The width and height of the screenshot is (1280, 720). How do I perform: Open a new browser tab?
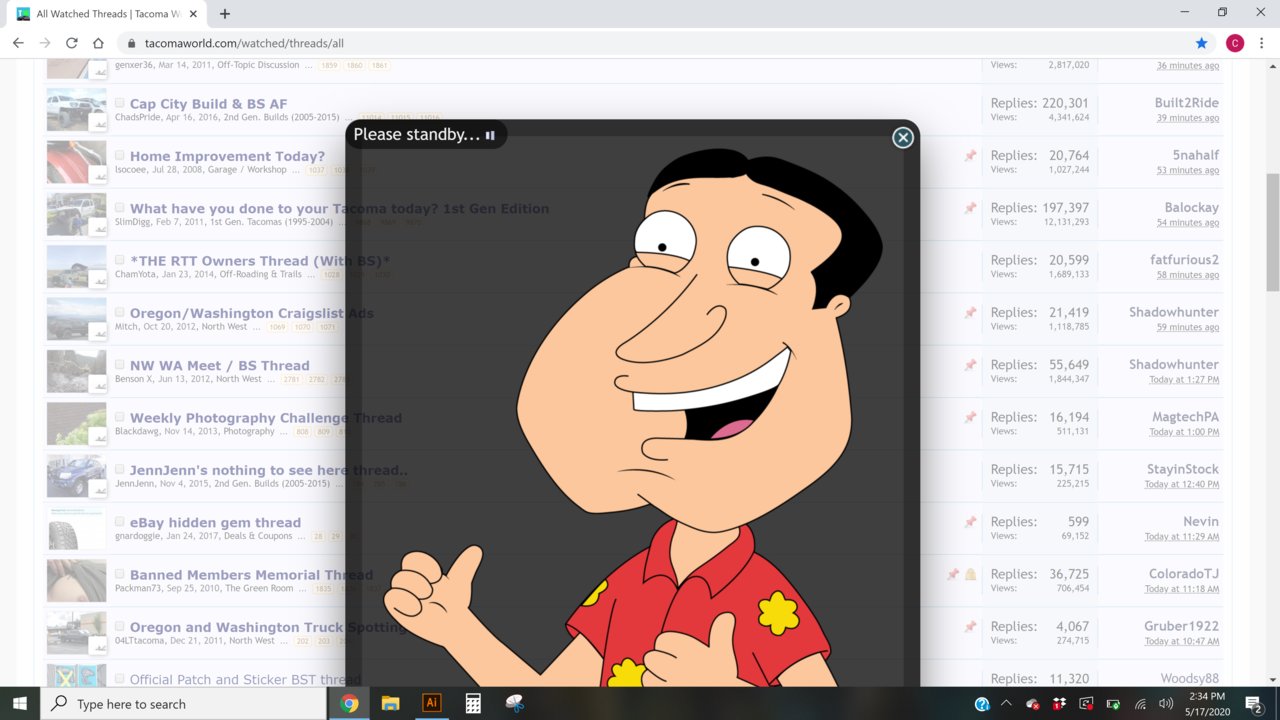pyautogui.click(x=225, y=14)
